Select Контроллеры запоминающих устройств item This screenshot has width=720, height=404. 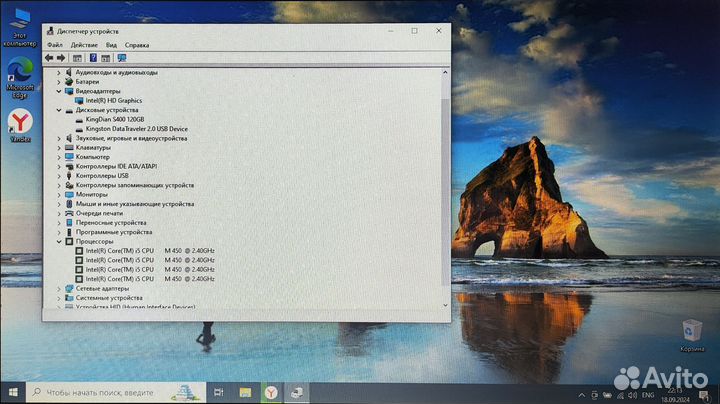(135, 185)
